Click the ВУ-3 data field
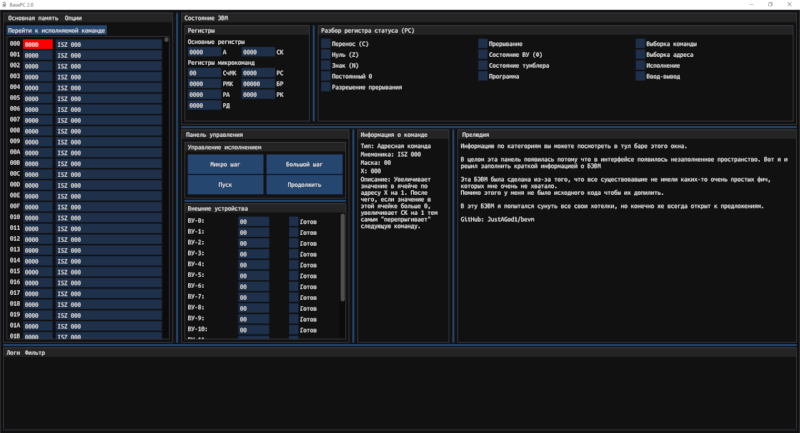800x433 pixels. (x=254, y=254)
